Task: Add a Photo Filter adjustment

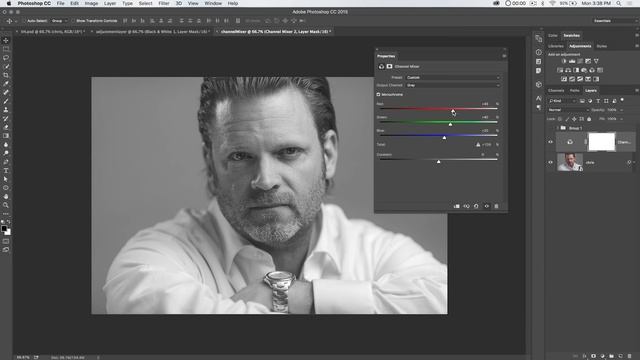Action: tap(584, 70)
